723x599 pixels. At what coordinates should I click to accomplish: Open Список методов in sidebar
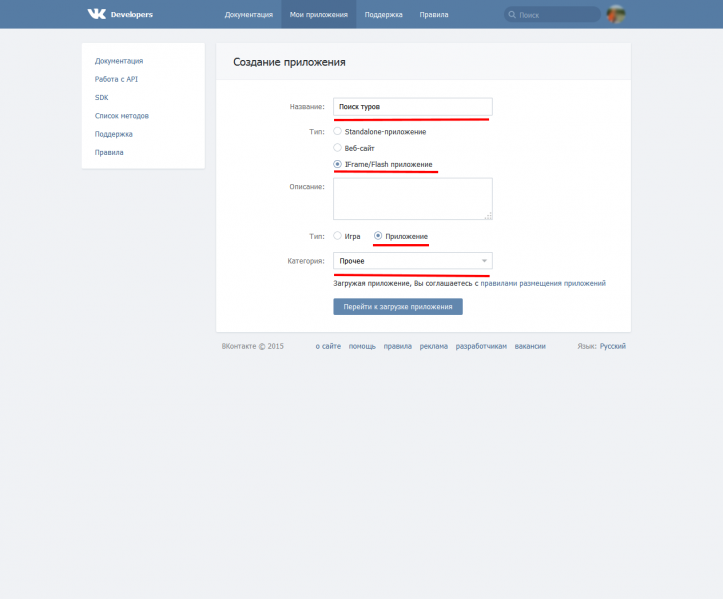tap(122, 116)
